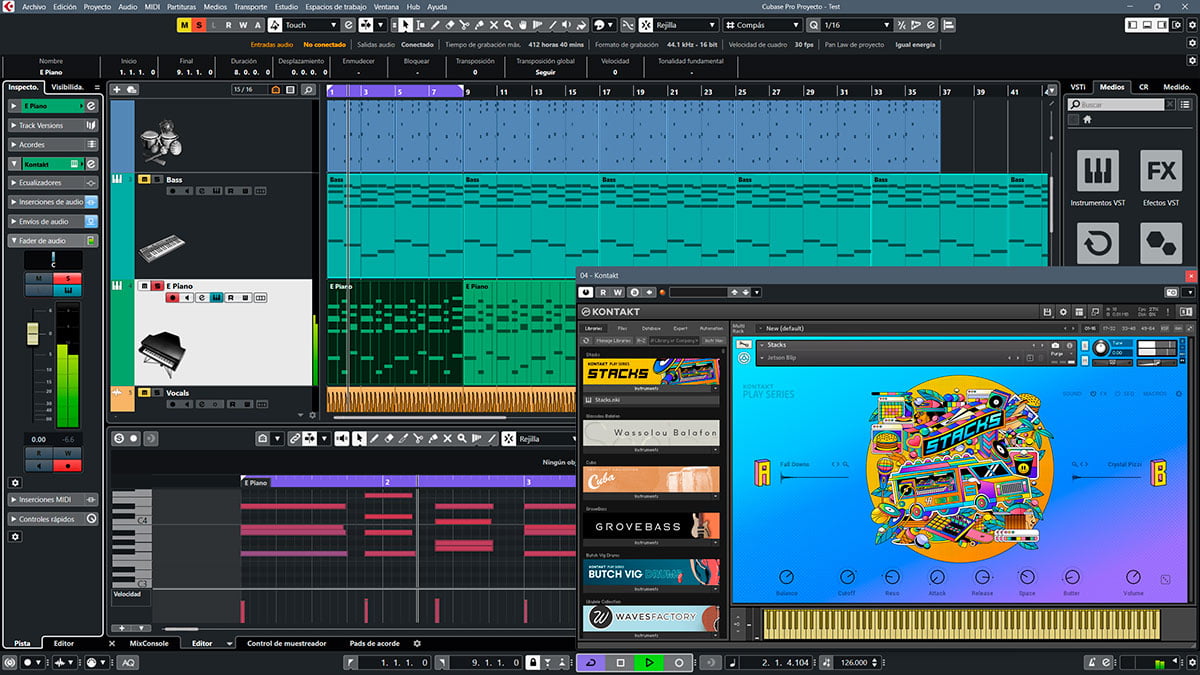Expand Controles rápidos section
Screen dimensions: 1200x675
pos(53,519)
